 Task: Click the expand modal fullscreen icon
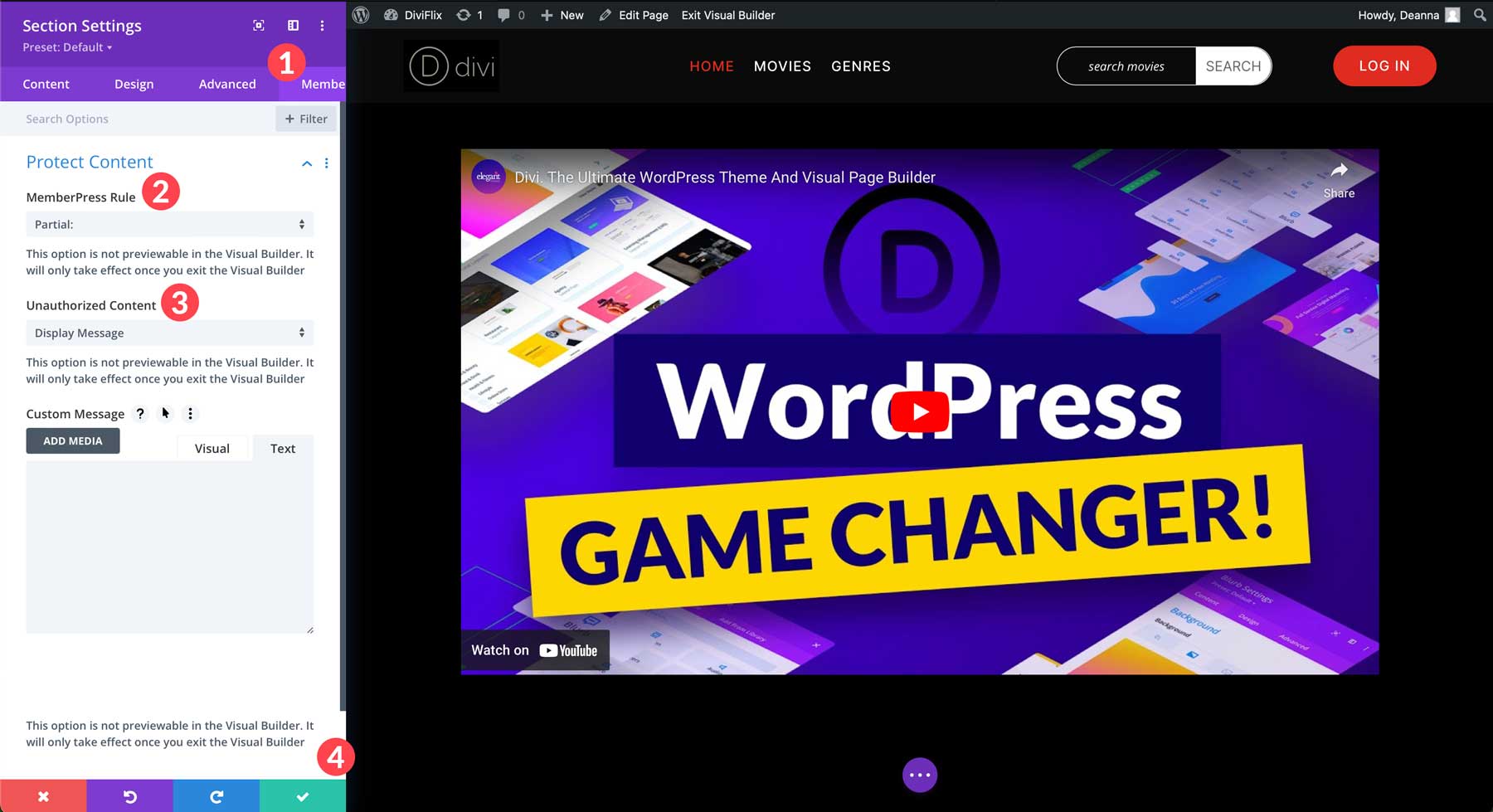pyautogui.click(x=259, y=26)
